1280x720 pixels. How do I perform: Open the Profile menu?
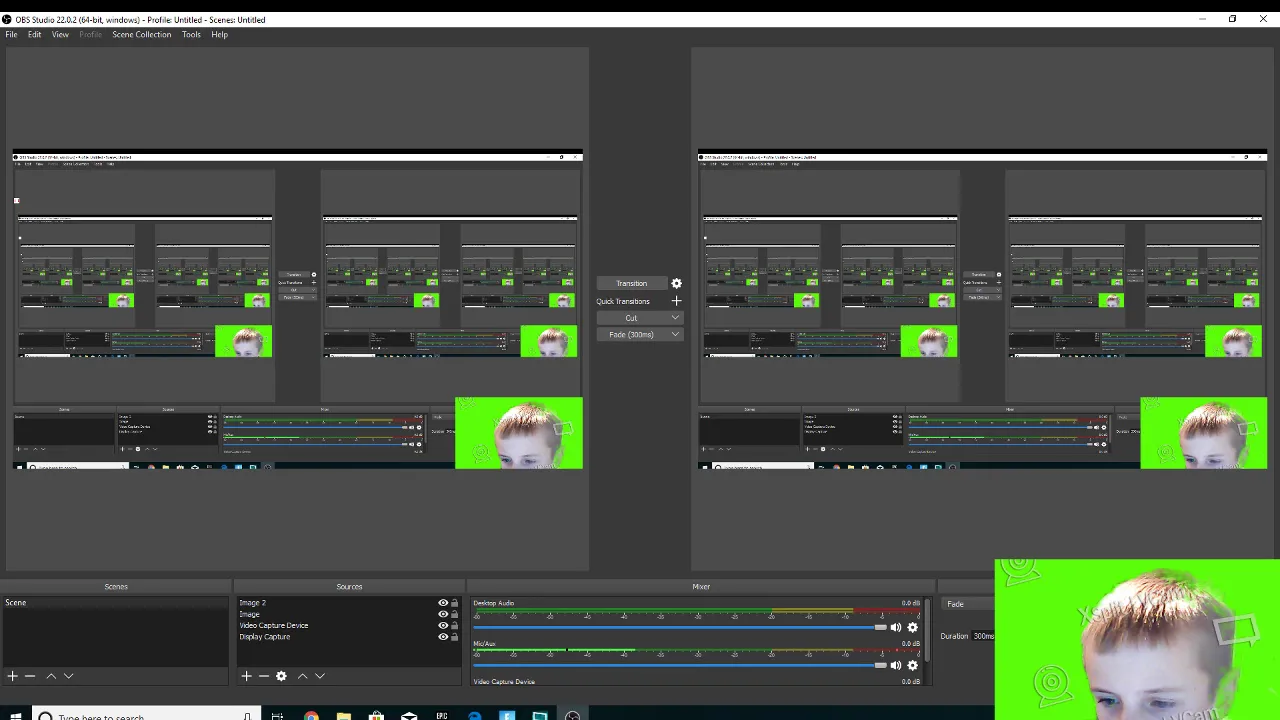90,35
